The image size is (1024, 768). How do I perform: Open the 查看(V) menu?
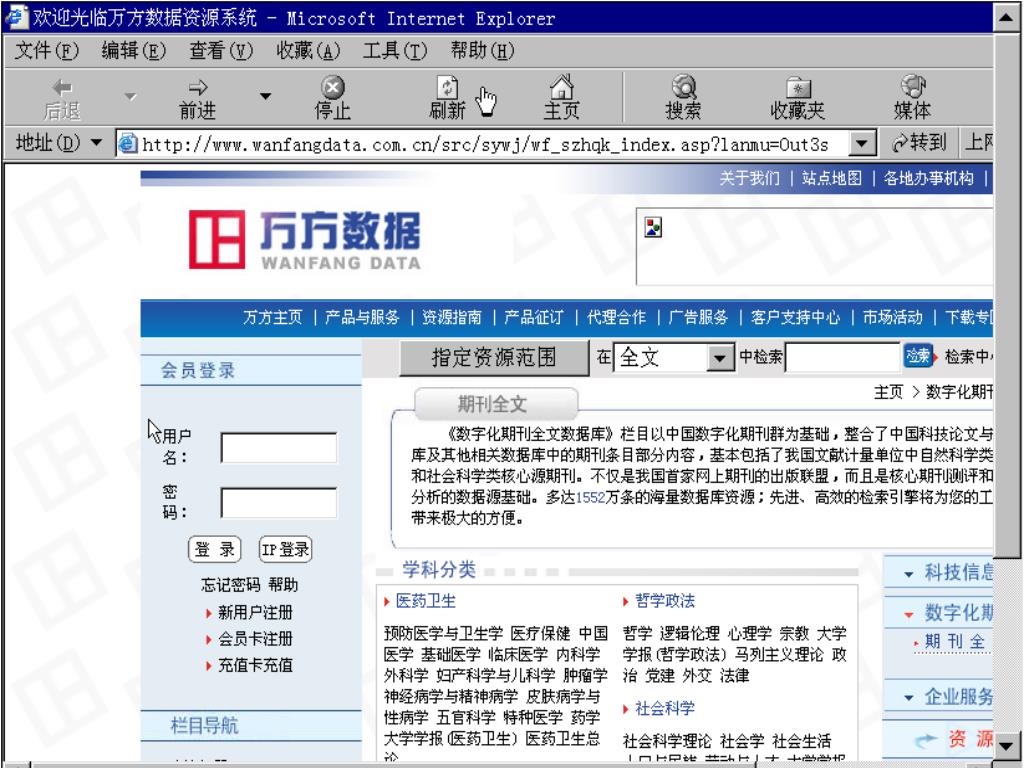(221, 50)
